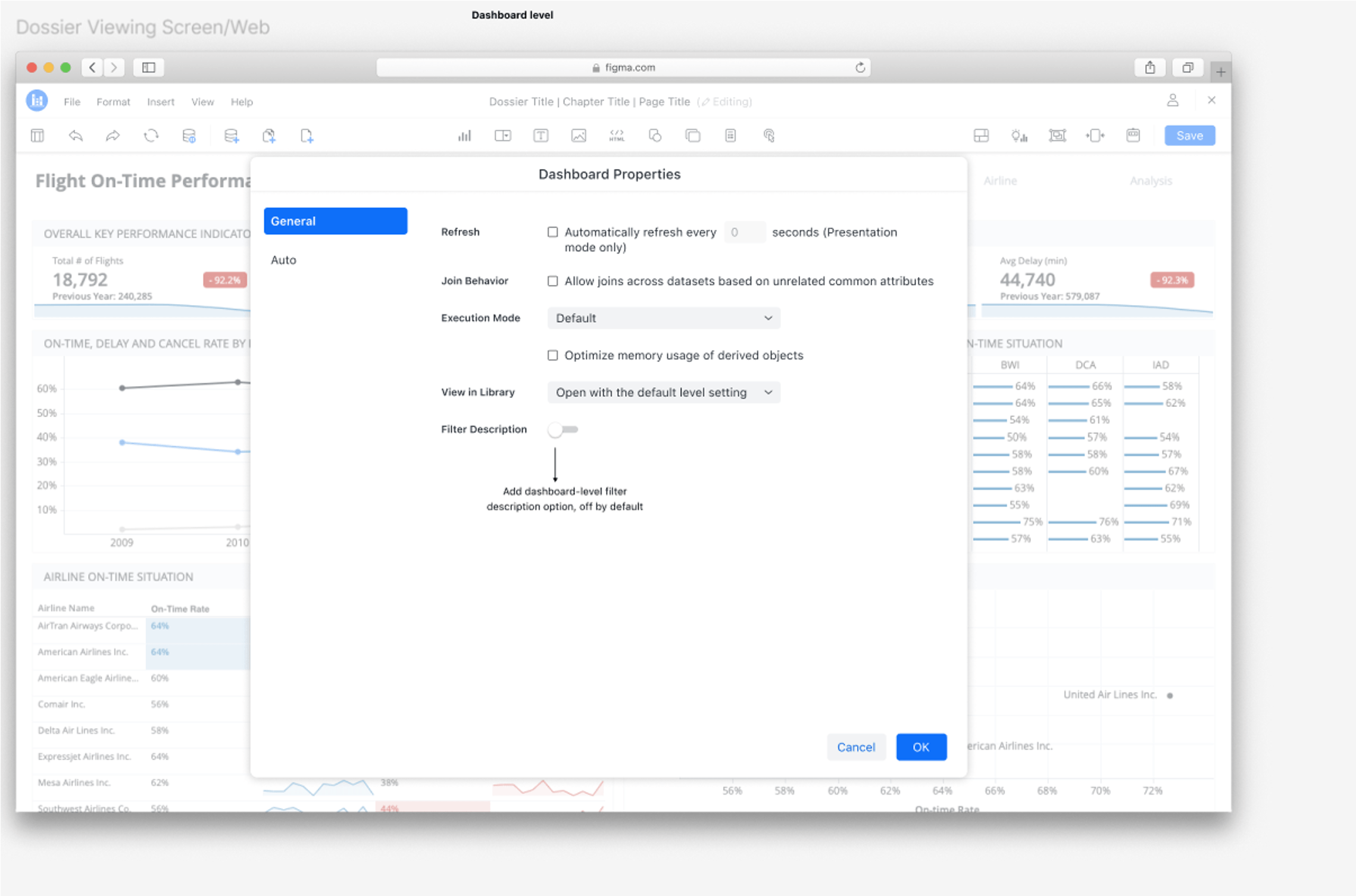This screenshot has width=1356, height=896.
Task: Confirm dashboard properties with OK
Action: coord(921,747)
